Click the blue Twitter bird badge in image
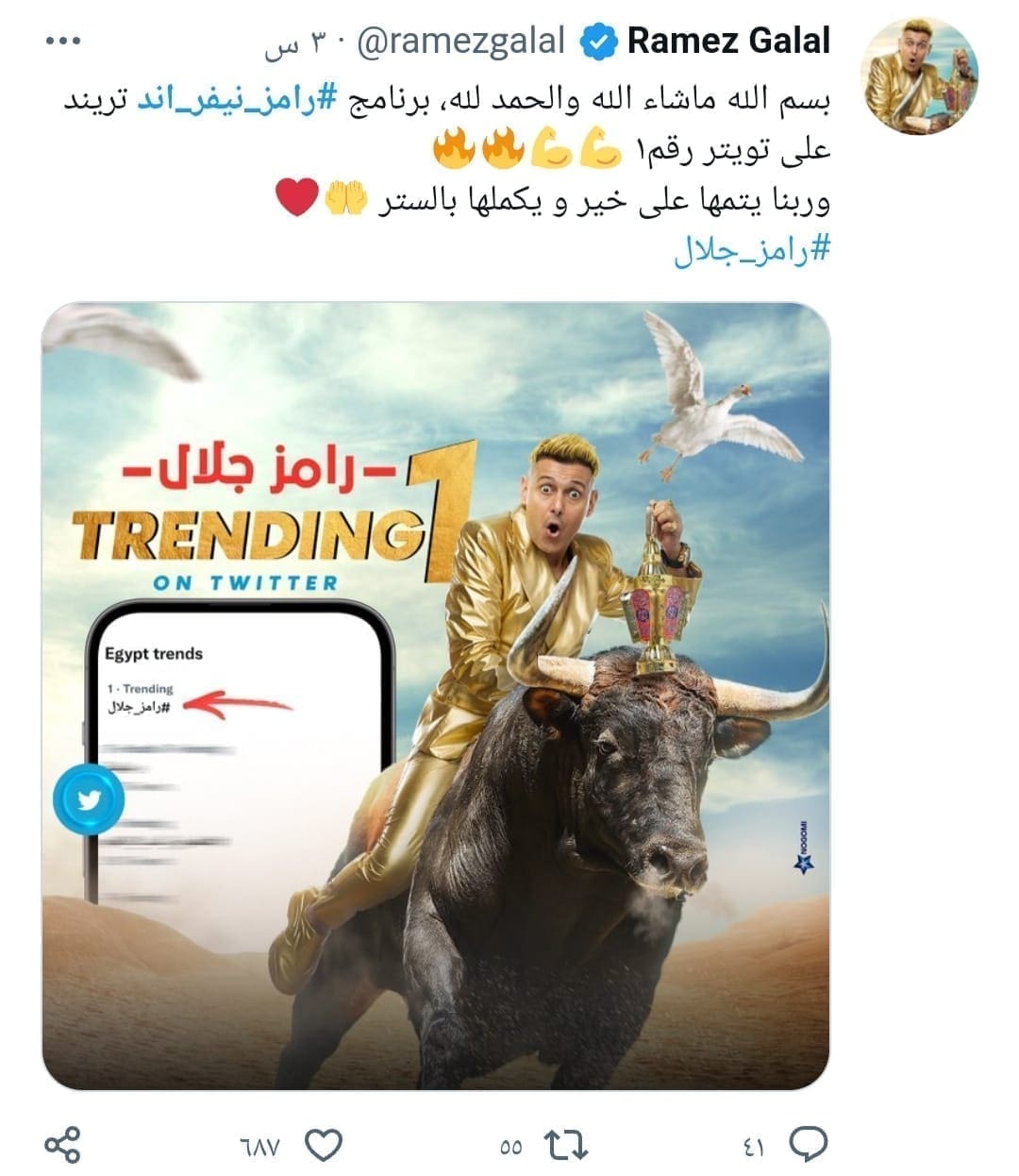 [x=89, y=800]
